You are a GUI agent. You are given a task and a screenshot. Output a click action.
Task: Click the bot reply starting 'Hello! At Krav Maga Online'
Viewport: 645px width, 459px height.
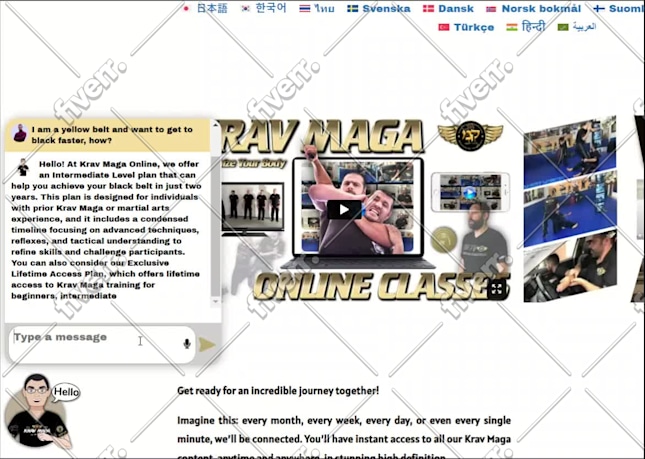pos(106,230)
